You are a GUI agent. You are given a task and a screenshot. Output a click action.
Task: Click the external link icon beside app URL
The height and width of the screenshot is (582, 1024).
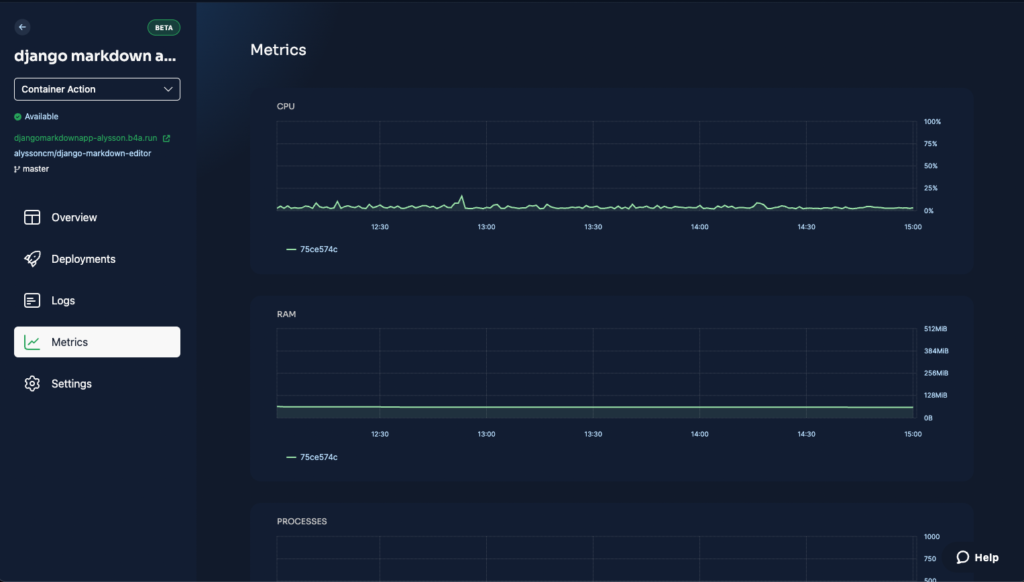coord(166,138)
